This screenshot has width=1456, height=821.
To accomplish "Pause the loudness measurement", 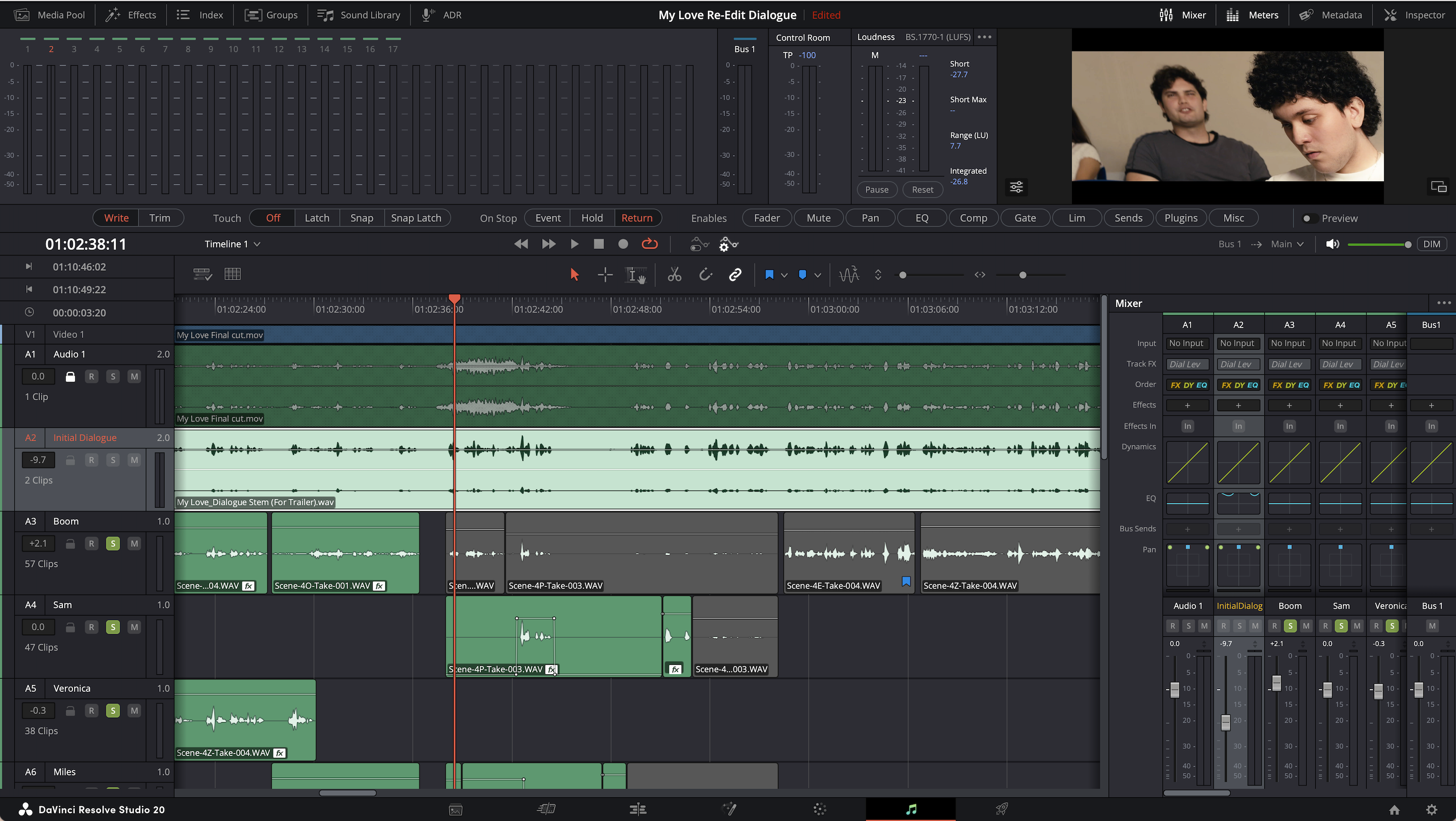I will tap(877, 189).
